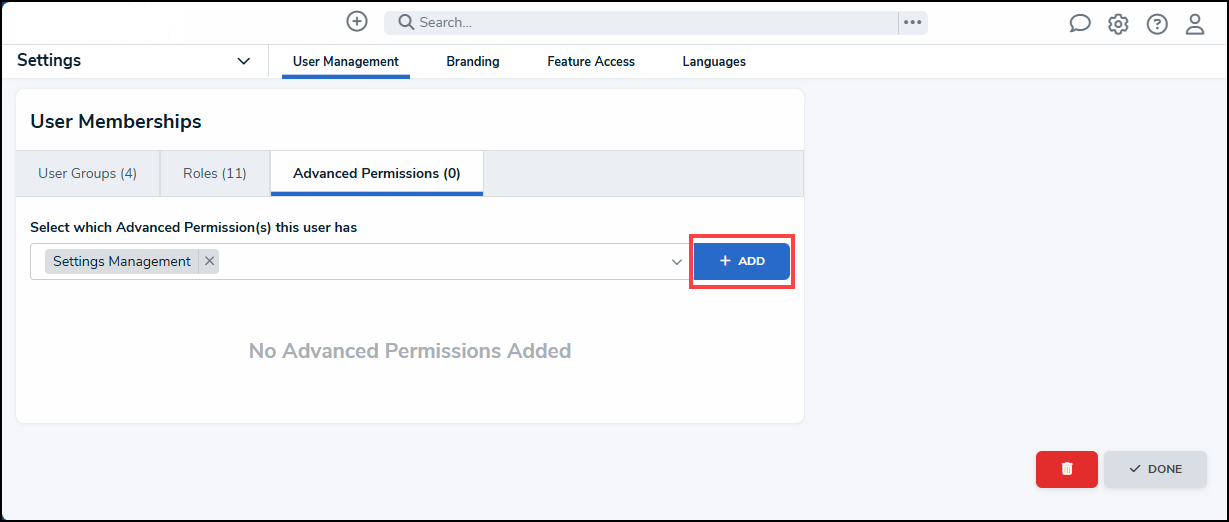Click the Done button
This screenshot has height=522, width=1229.
[1155, 469]
